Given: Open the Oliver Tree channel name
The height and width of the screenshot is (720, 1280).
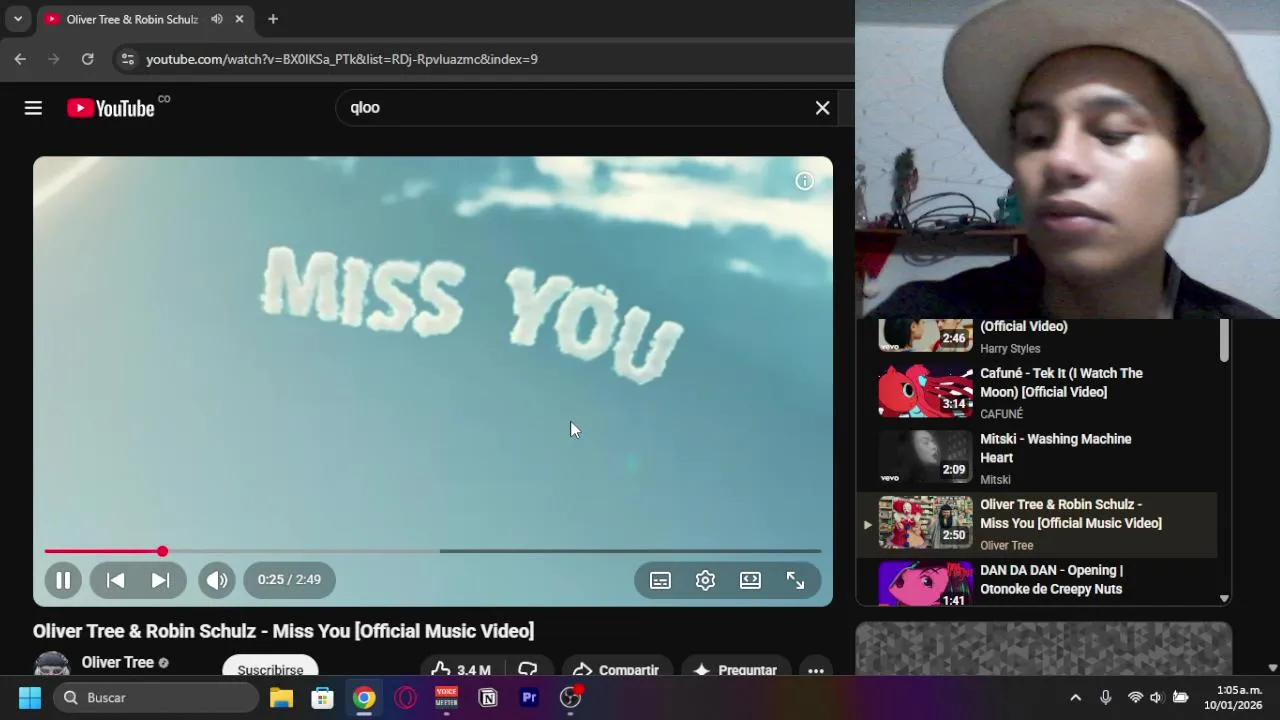Looking at the screenshot, I should (117, 662).
